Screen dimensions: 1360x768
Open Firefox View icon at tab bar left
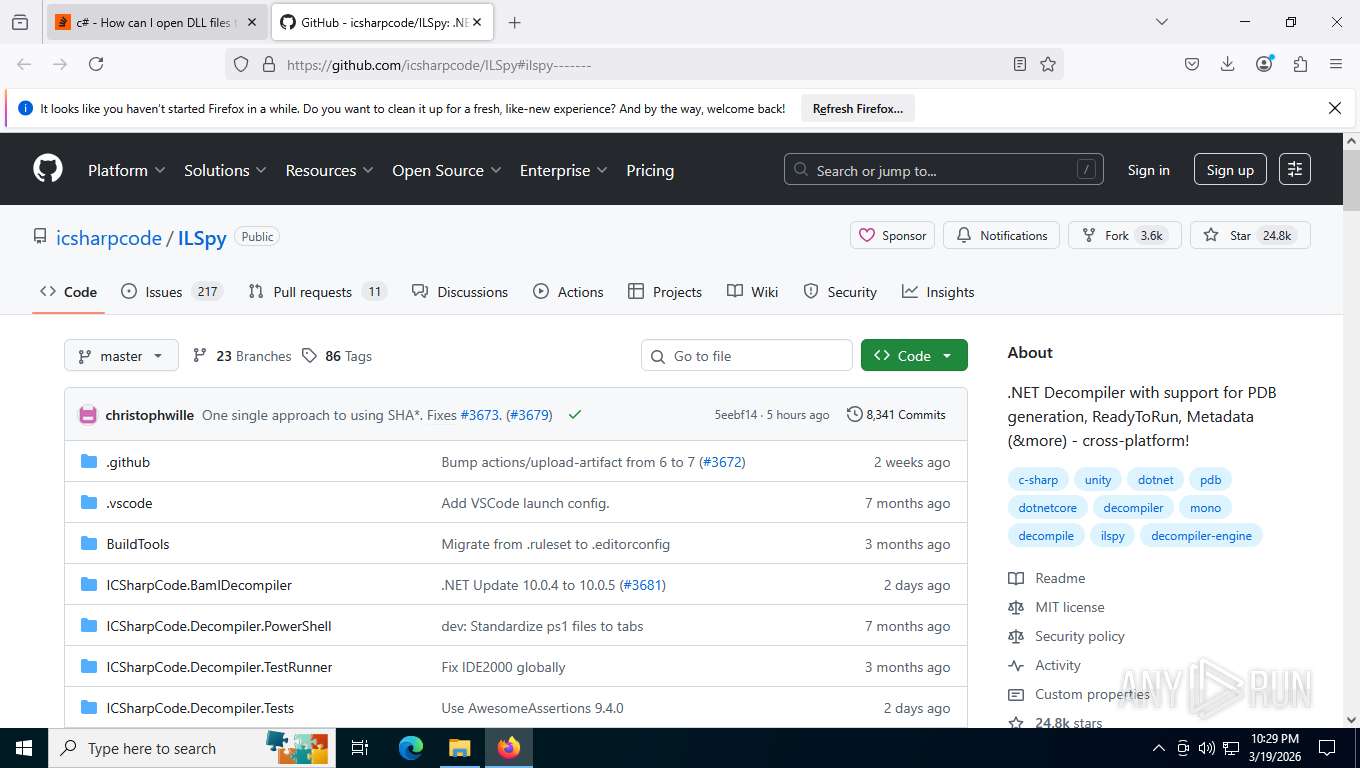pyautogui.click(x=20, y=22)
